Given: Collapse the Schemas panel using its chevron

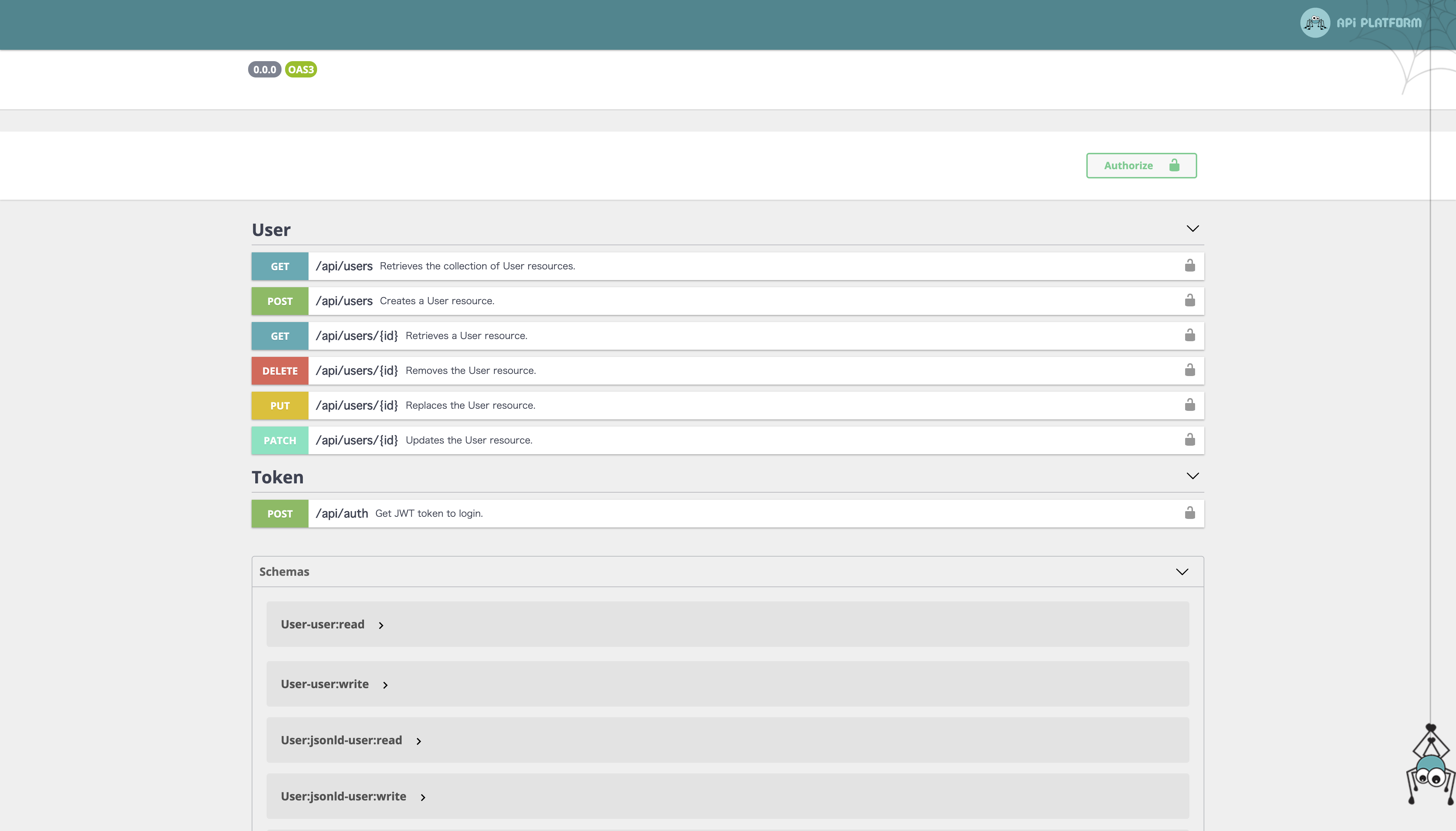Looking at the screenshot, I should (1182, 571).
